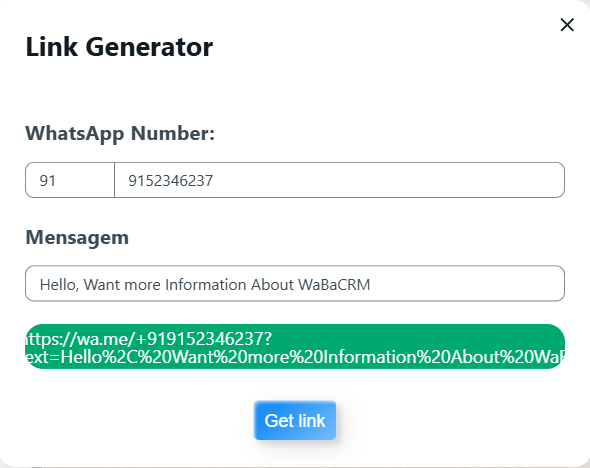Click the https://wa.me/+919152346237 first line

point(148,339)
